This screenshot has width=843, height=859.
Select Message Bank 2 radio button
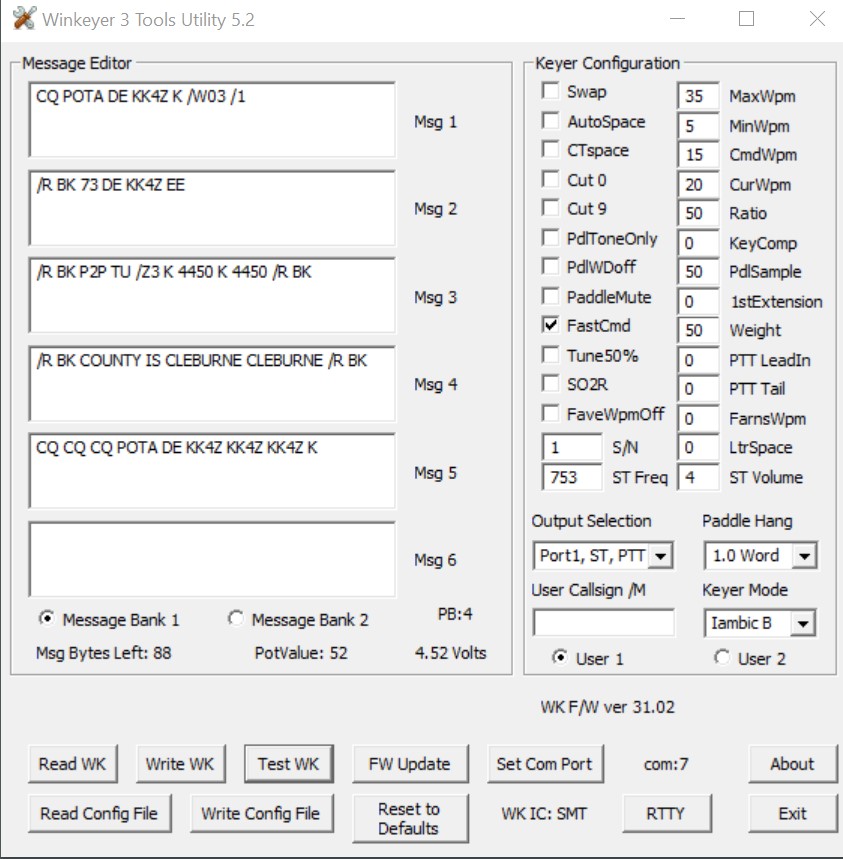pos(236,619)
